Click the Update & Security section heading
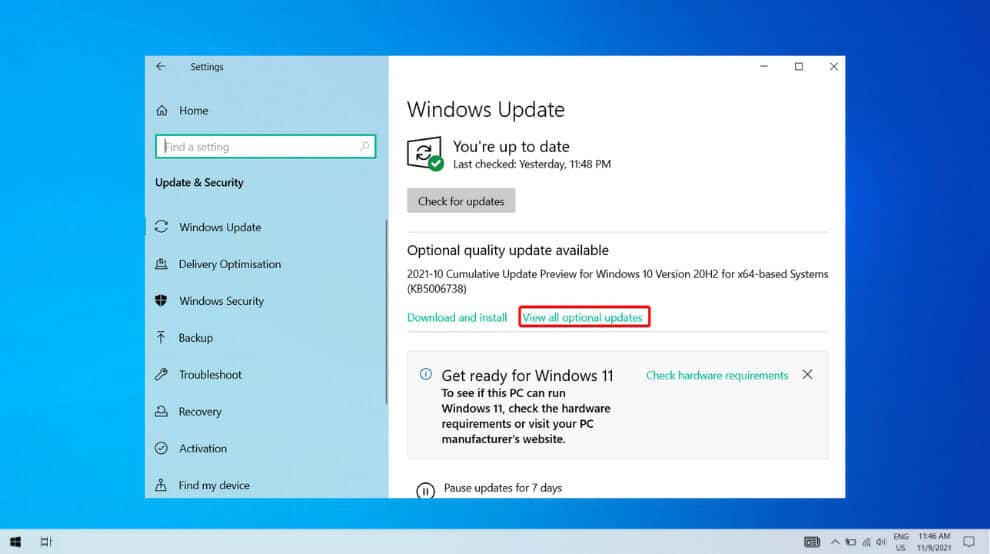Viewport: 990px width, 554px height. 199,183
